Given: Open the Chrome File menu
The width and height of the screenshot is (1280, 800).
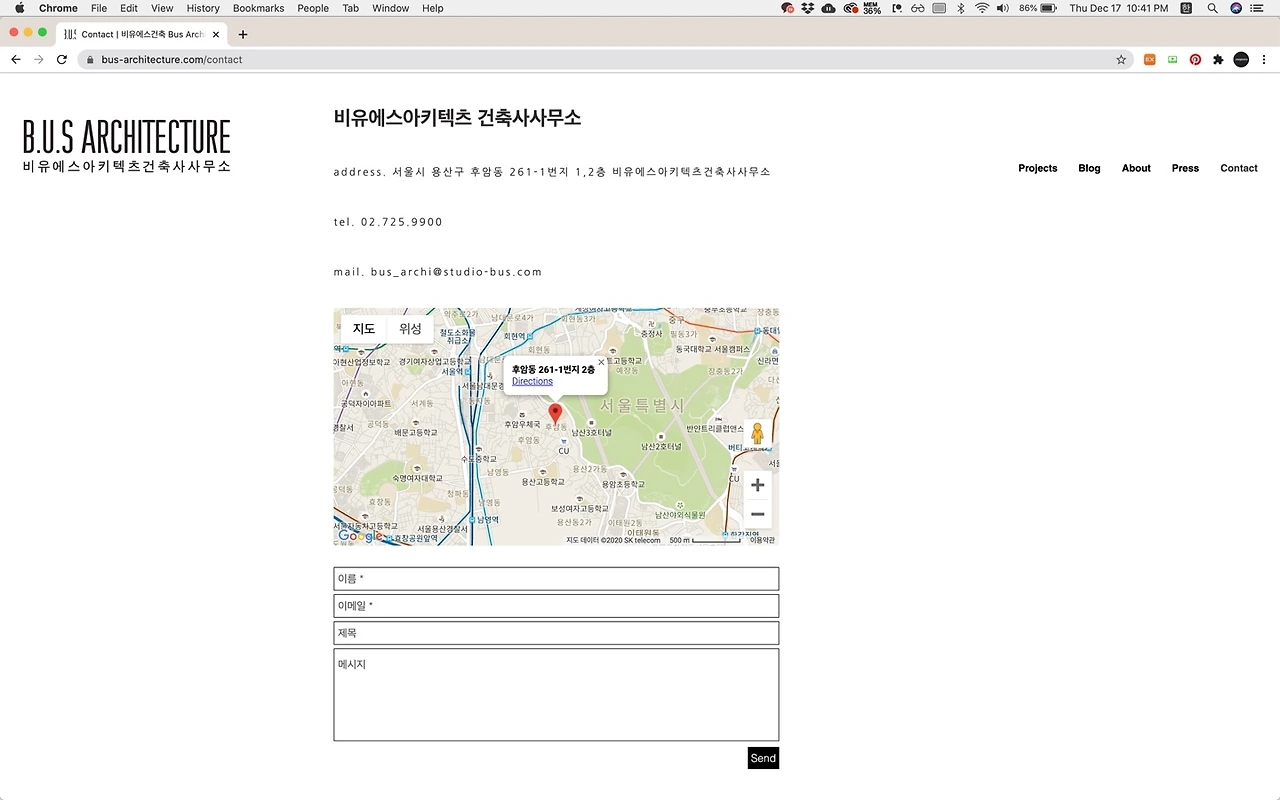Looking at the screenshot, I should [x=99, y=8].
